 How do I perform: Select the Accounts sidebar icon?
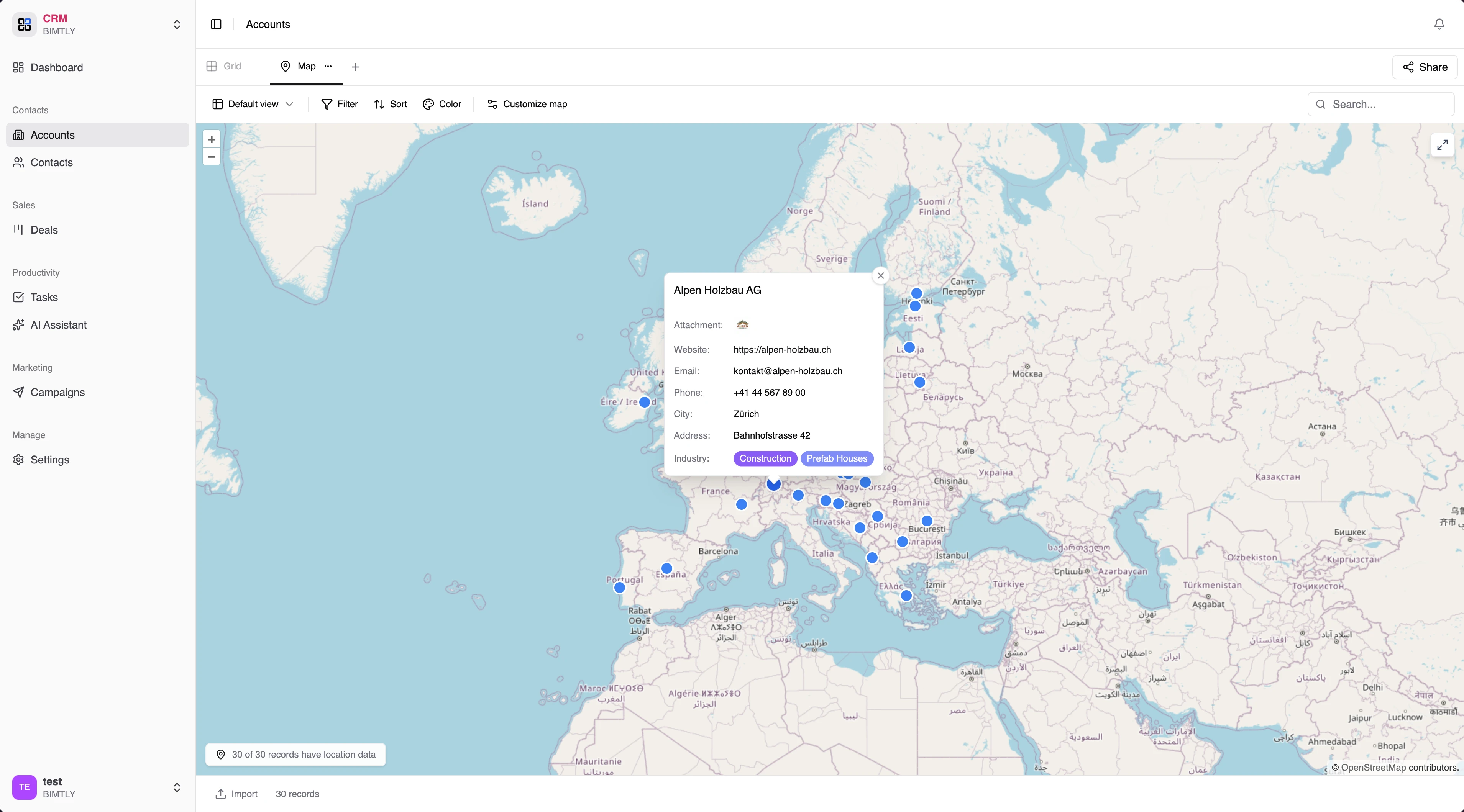(19, 134)
